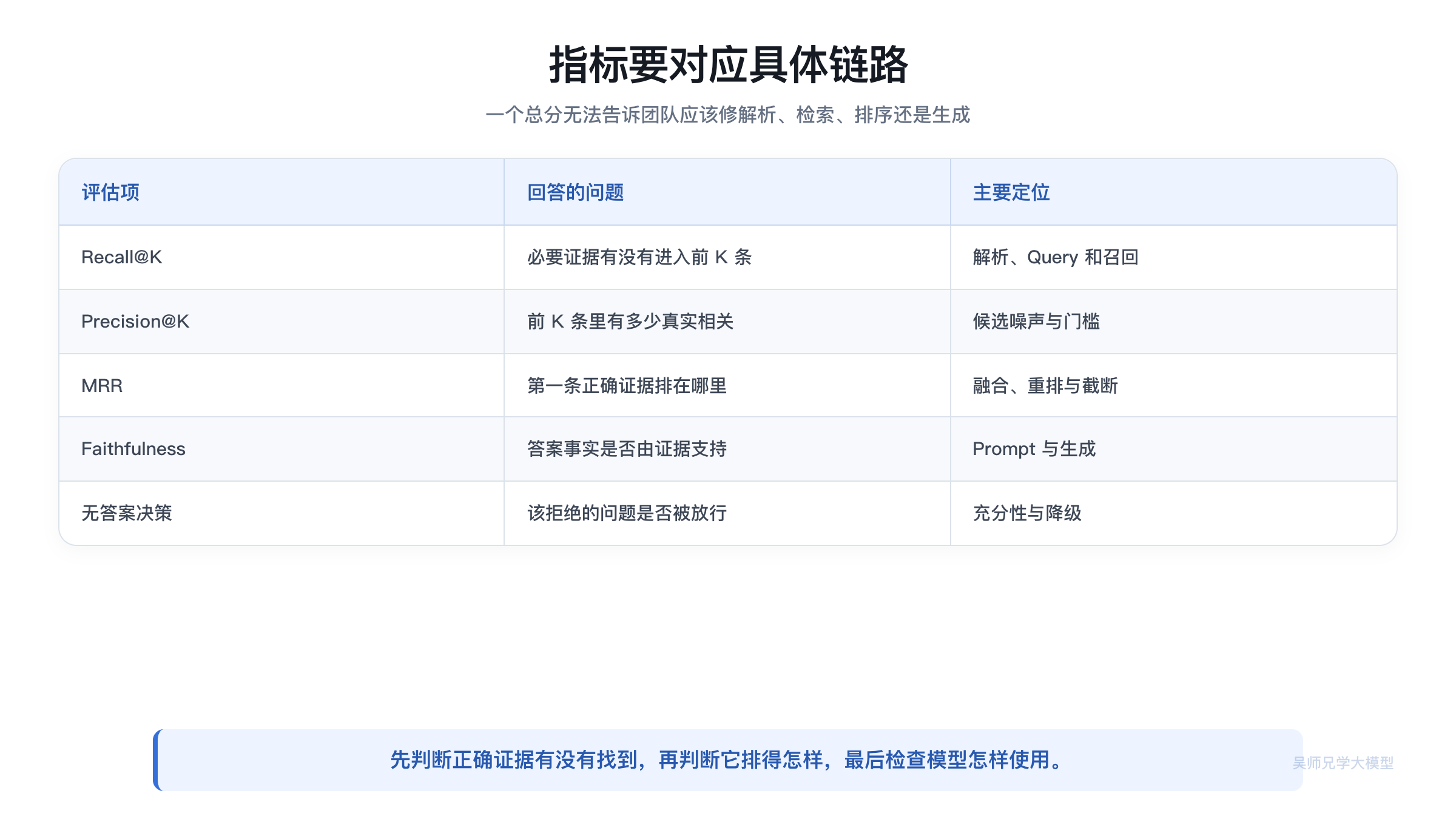Select the Recall@K cell
Image resolution: width=1456 pixels, height=819 pixels.
click(x=281, y=257)
